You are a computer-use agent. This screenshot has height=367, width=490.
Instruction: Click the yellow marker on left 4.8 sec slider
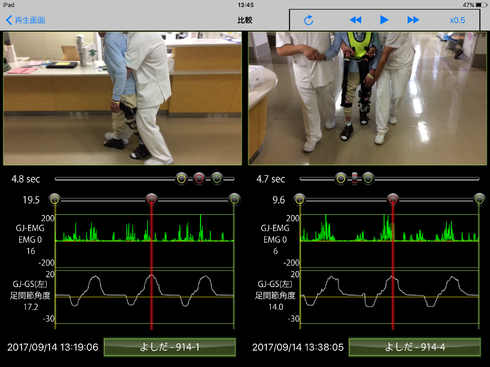tap(181, 179)
